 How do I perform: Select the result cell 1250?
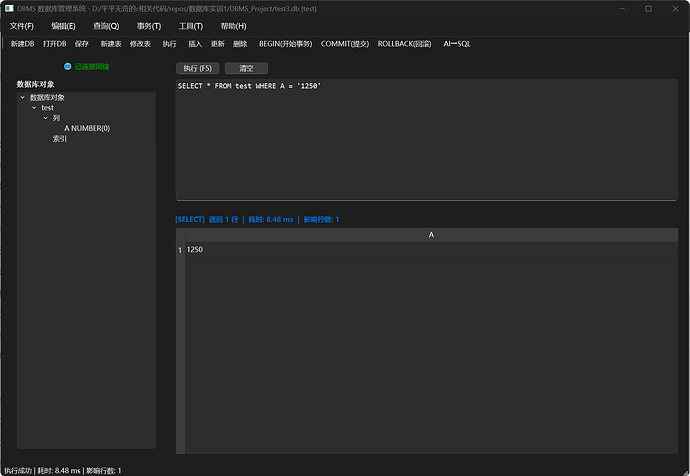pos(431,250)
